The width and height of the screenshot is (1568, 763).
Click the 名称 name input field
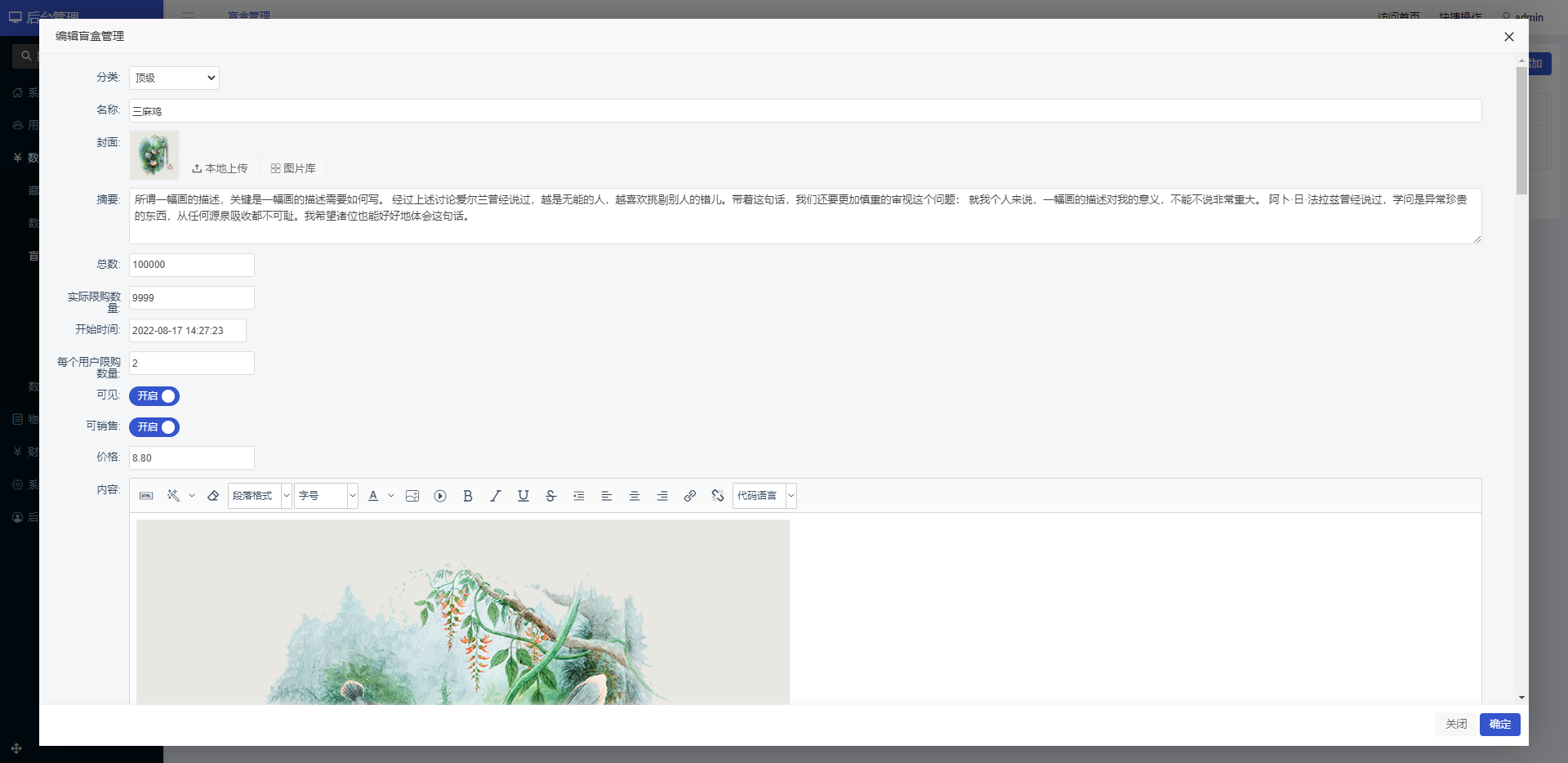tap(805, 111)
